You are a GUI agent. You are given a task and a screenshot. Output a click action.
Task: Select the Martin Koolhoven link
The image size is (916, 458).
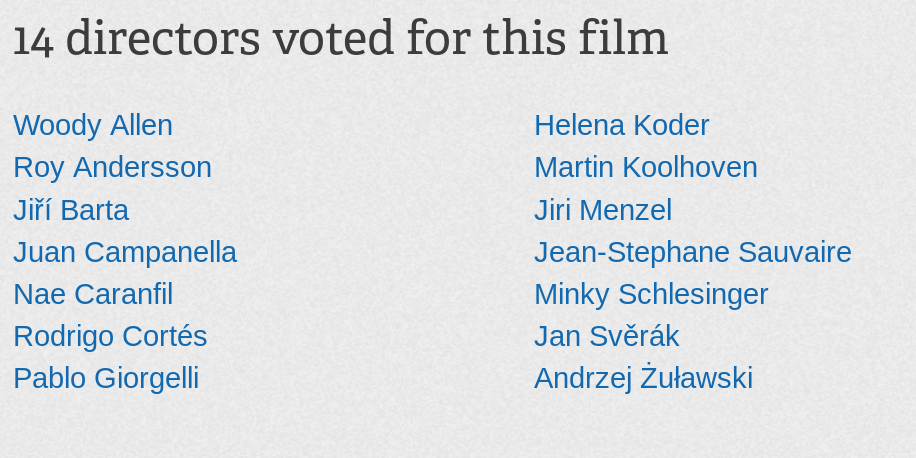pyautogui.click(x=646, y=168)
